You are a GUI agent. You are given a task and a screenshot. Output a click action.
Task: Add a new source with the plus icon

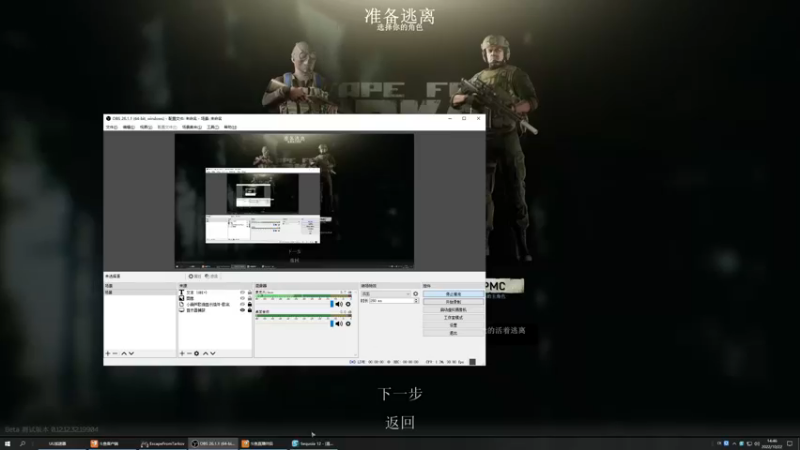[x=182, y=353]
